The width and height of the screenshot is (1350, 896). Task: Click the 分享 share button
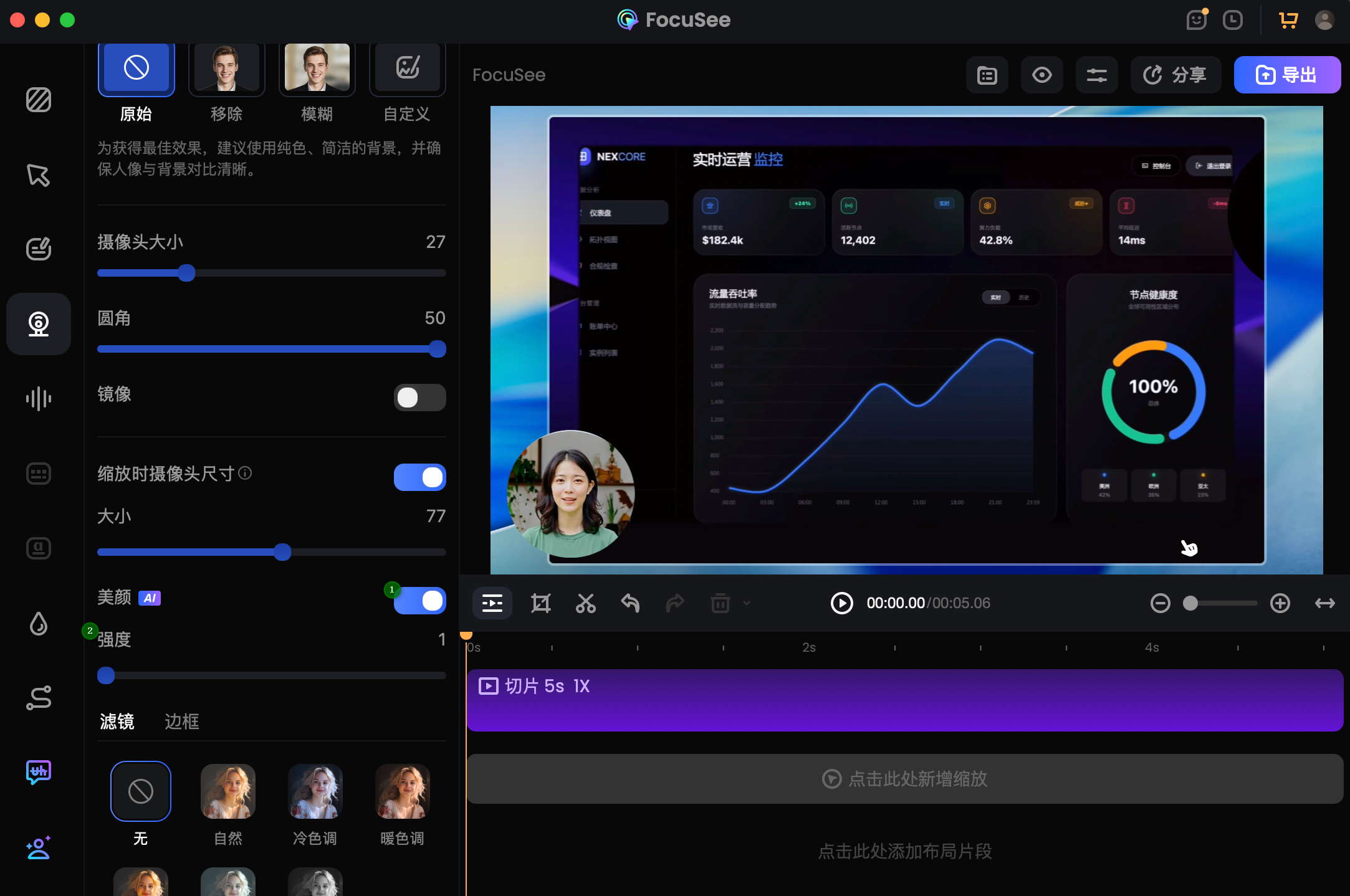1175,75
